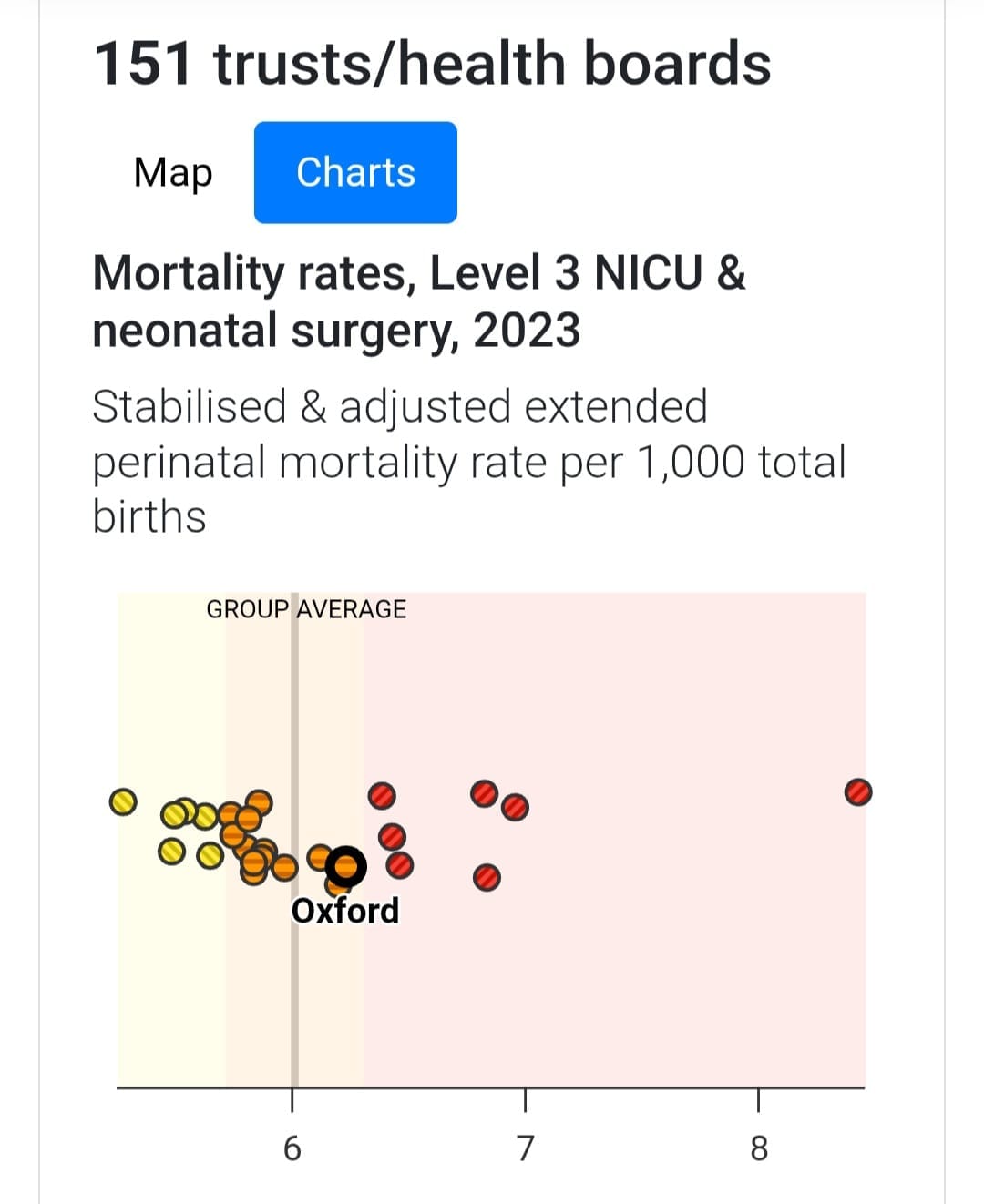Select the Charts tab

coord(355,172)
